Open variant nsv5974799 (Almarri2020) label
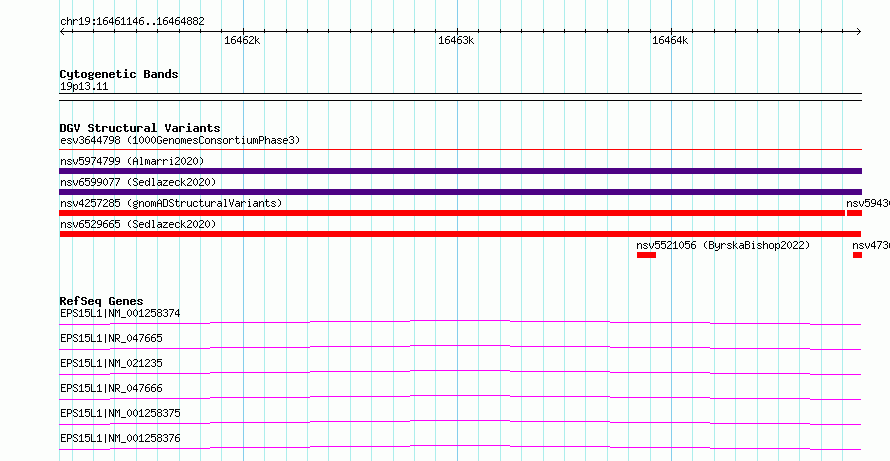Image resolution: width=890 pixels, height=461 pixels. tap(132, 161)
